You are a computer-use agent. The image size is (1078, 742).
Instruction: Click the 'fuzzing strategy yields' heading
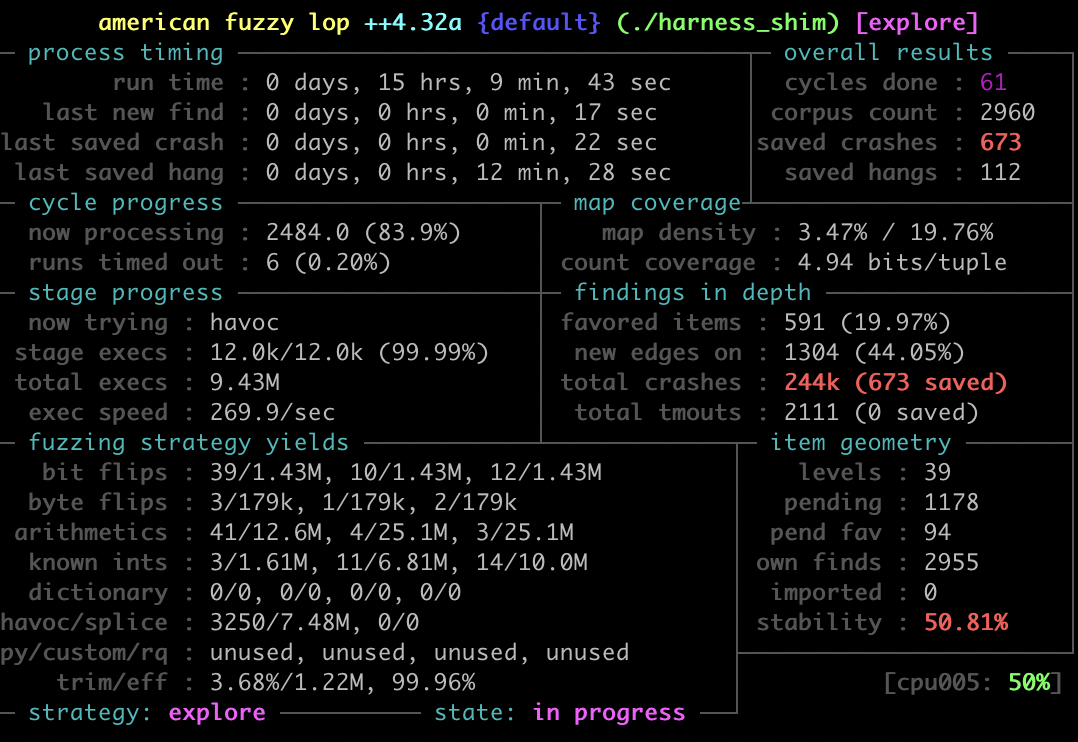click(188, 442)
